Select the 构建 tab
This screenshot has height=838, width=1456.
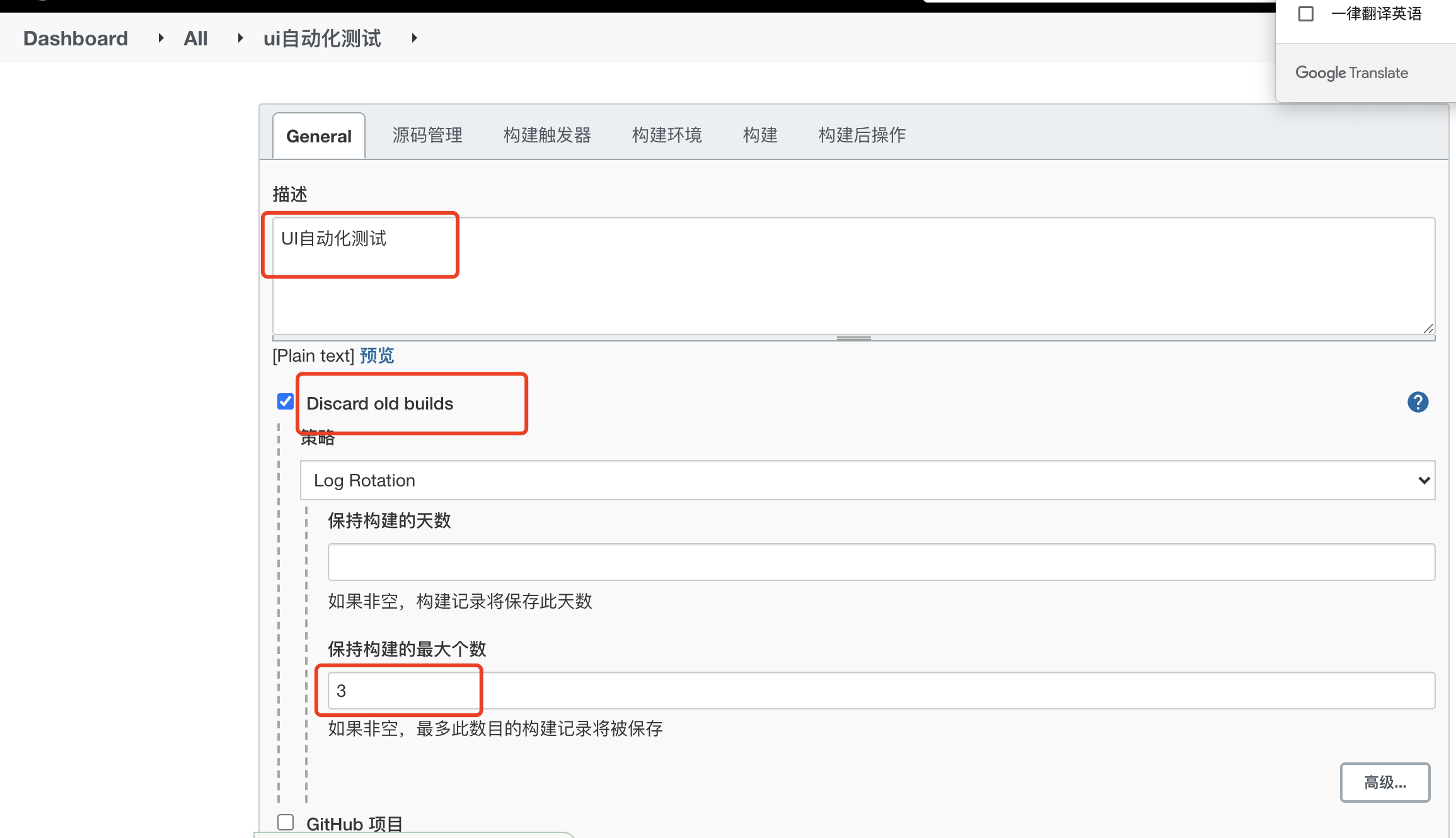point(760,135)
